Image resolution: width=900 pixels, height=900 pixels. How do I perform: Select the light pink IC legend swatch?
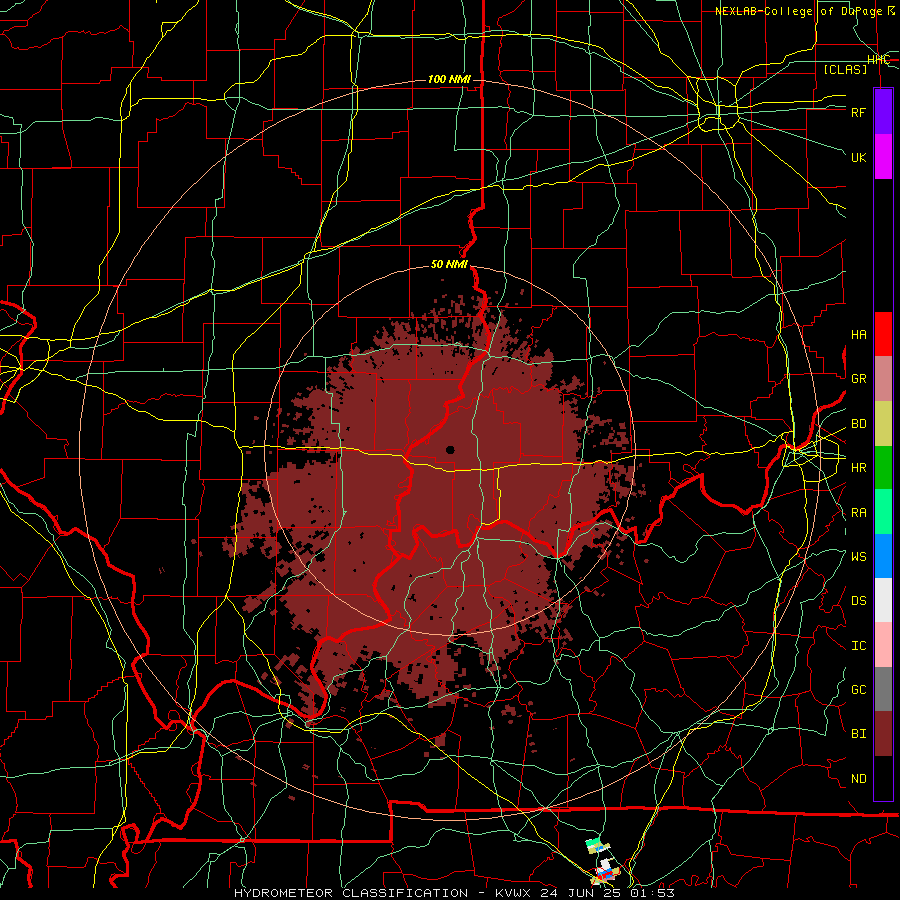coord(883,645)
